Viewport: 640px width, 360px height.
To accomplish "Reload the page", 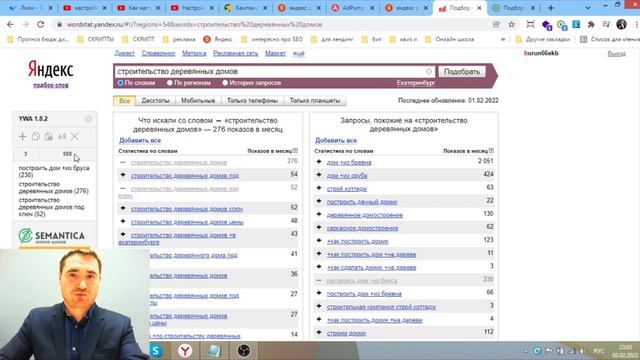I will coord(40,24).
